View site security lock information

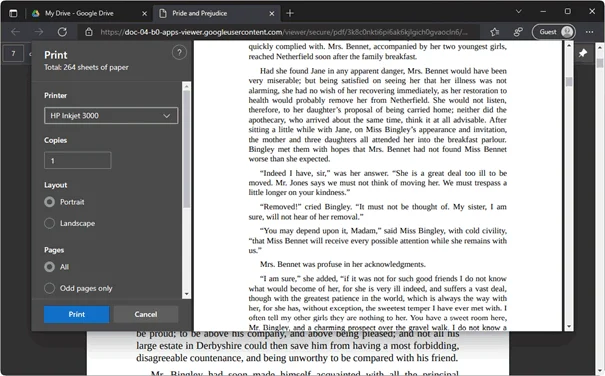tap(89, 32)
